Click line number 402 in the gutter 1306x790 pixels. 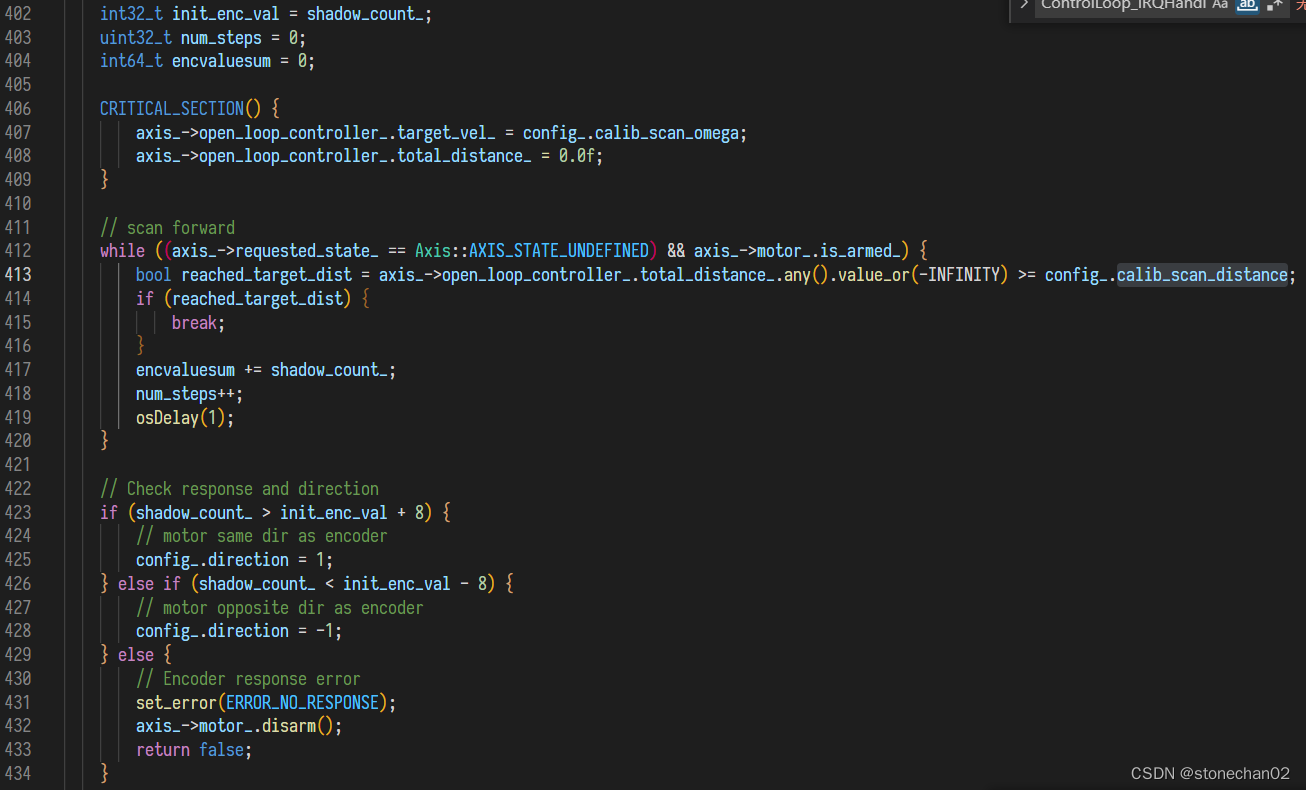18,14
